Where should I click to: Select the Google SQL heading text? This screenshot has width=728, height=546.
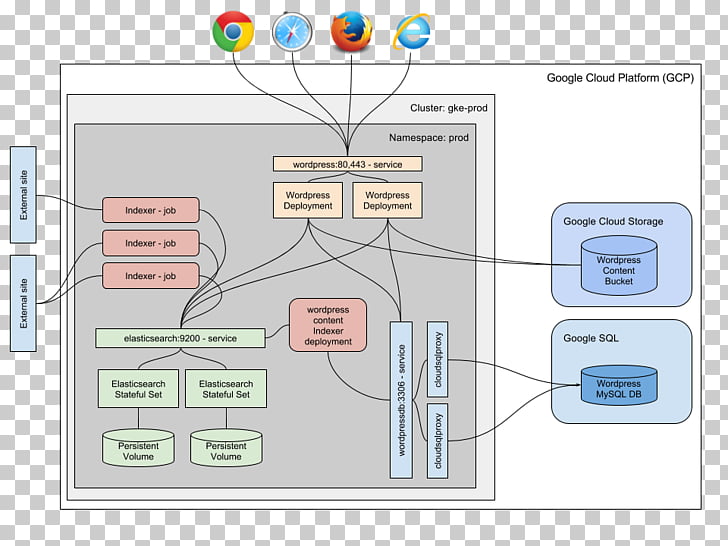click(x=592, y=338)
